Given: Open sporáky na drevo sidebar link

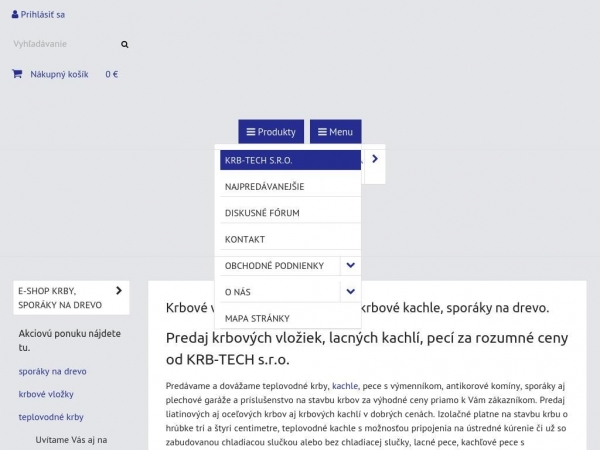Looking at the screenshot, I should pos(52,371).
